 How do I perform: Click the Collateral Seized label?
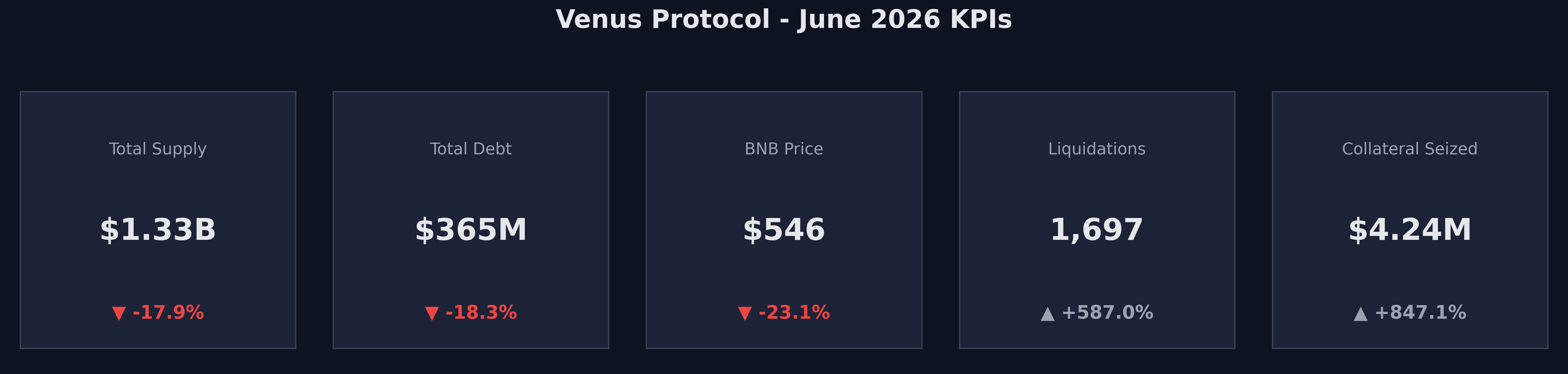coord(1410,149)
